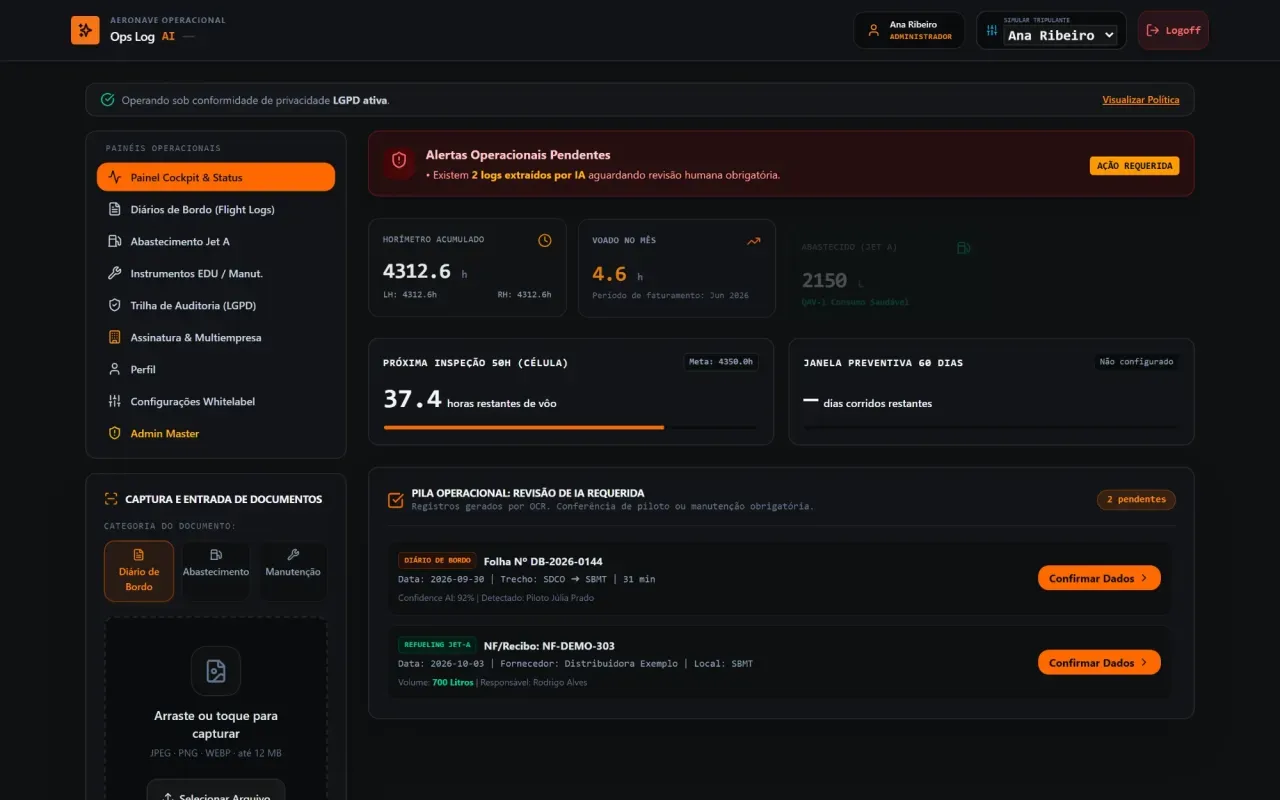Click the Meta: 4350.0h label
1280x800 pixels.
(721, 361)
